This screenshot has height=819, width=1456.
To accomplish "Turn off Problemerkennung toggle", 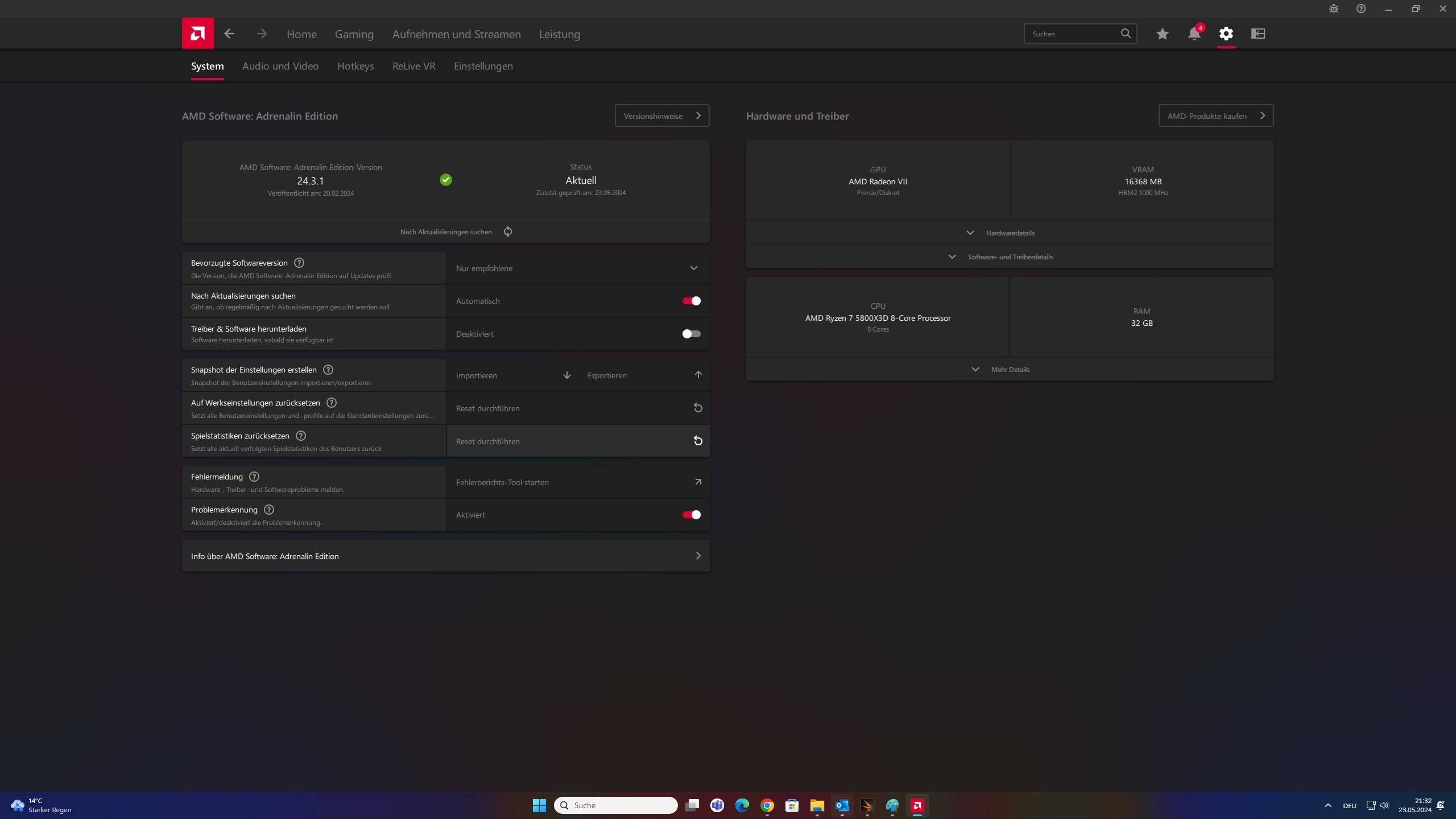I will [691, 515].
